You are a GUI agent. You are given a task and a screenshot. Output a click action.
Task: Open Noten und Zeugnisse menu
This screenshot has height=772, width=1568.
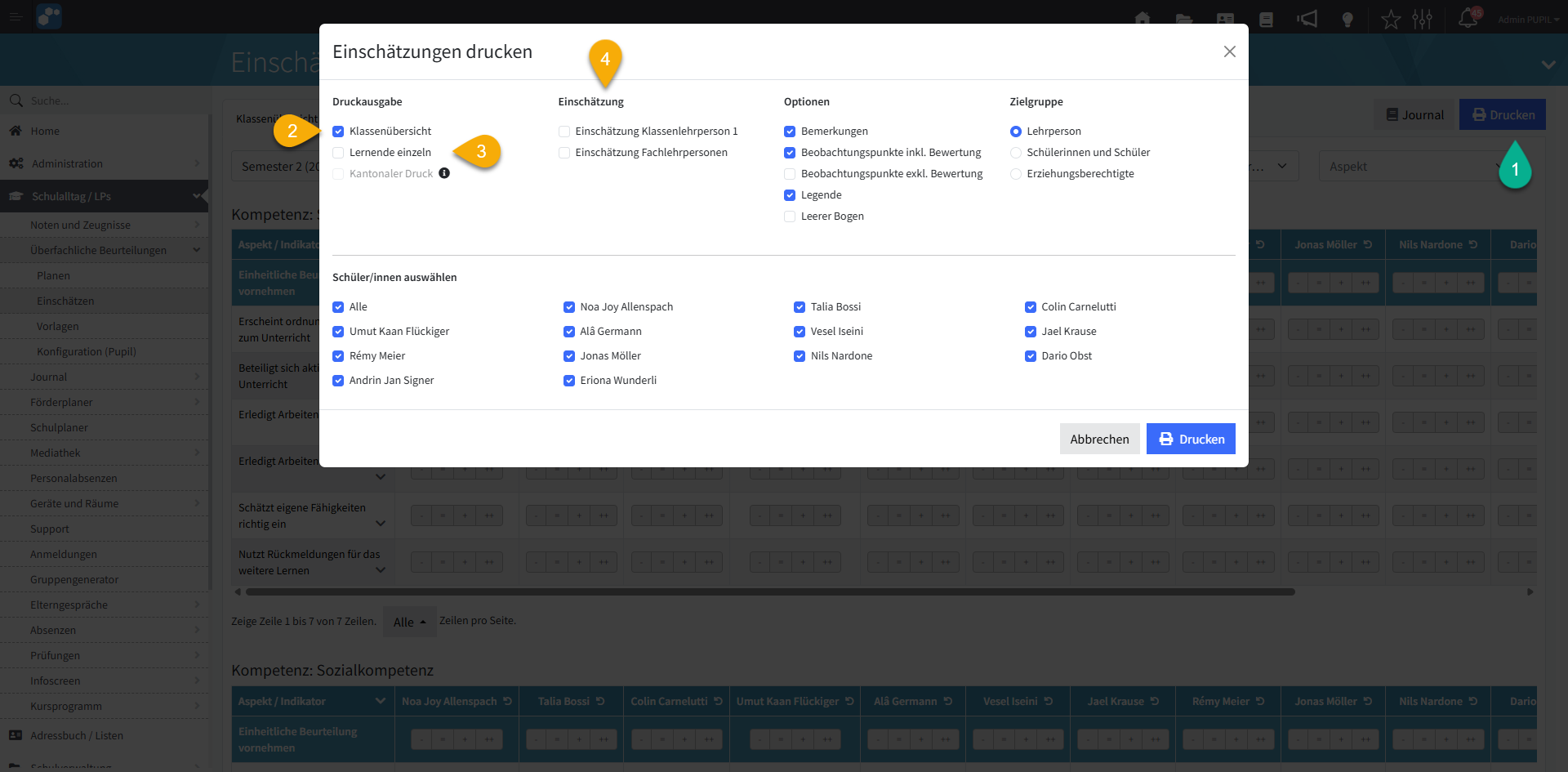104,225
